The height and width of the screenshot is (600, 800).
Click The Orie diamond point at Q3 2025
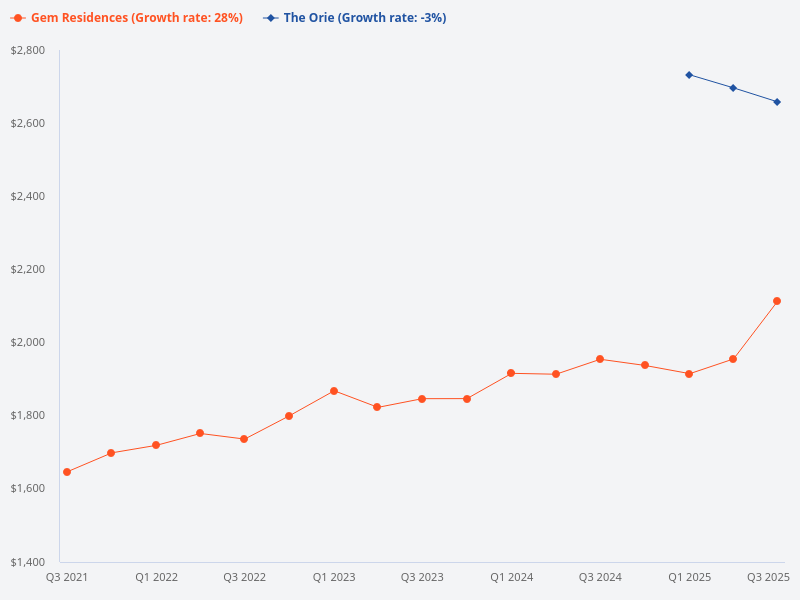tap(777, 102)
